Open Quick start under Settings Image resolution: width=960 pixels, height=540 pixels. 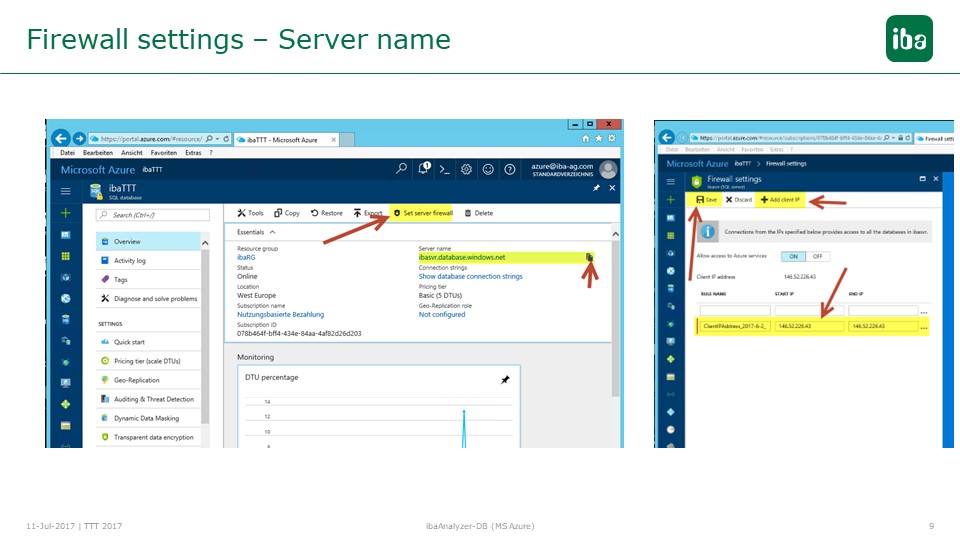[x=148, y=342]
